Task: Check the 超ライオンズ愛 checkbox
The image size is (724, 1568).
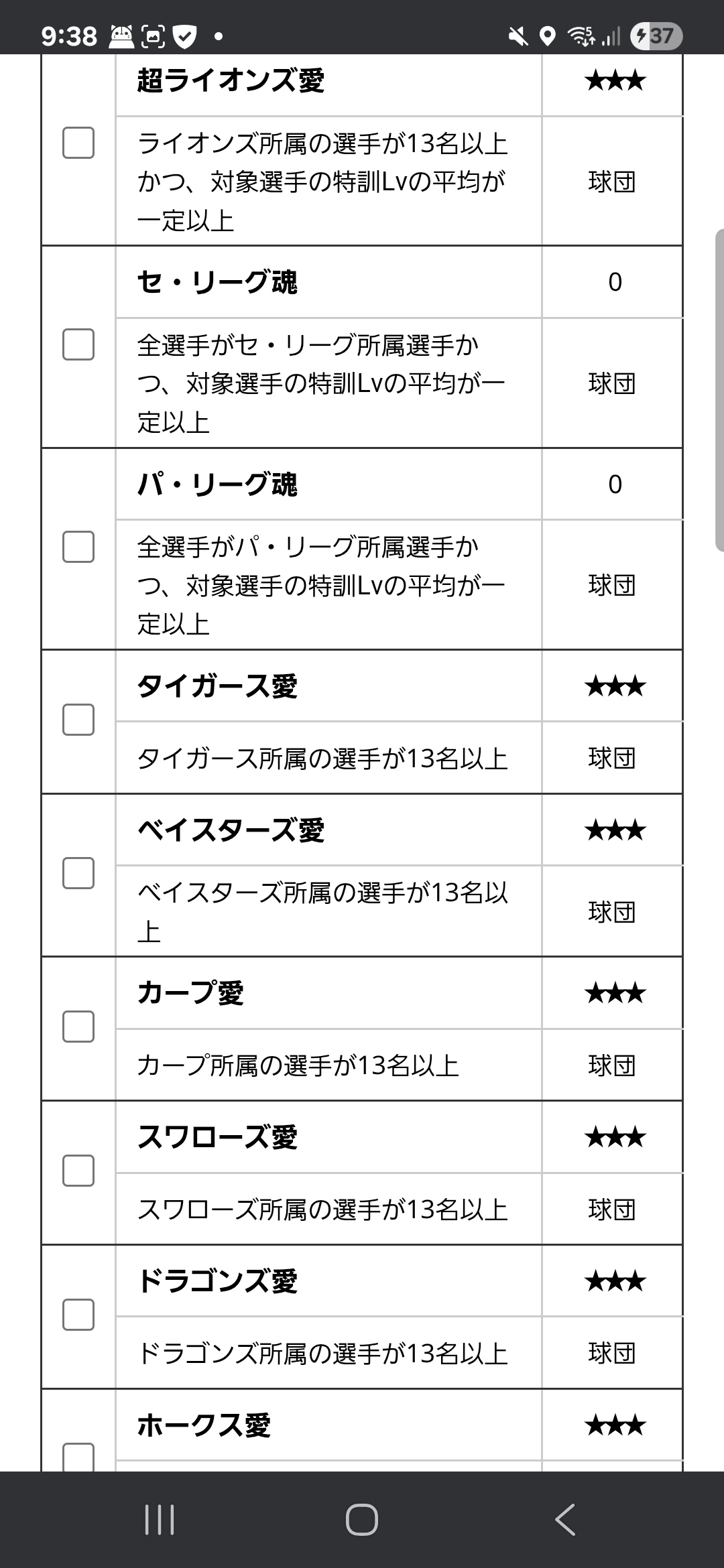Action: (78, 143)
